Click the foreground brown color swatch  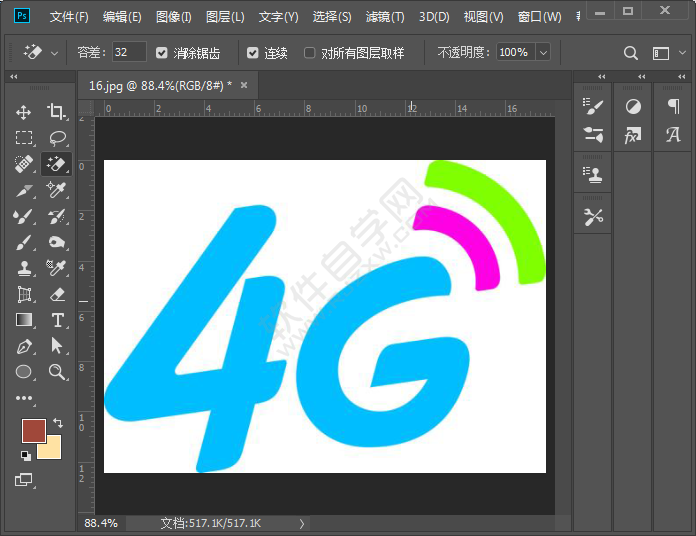pos(34,430)
